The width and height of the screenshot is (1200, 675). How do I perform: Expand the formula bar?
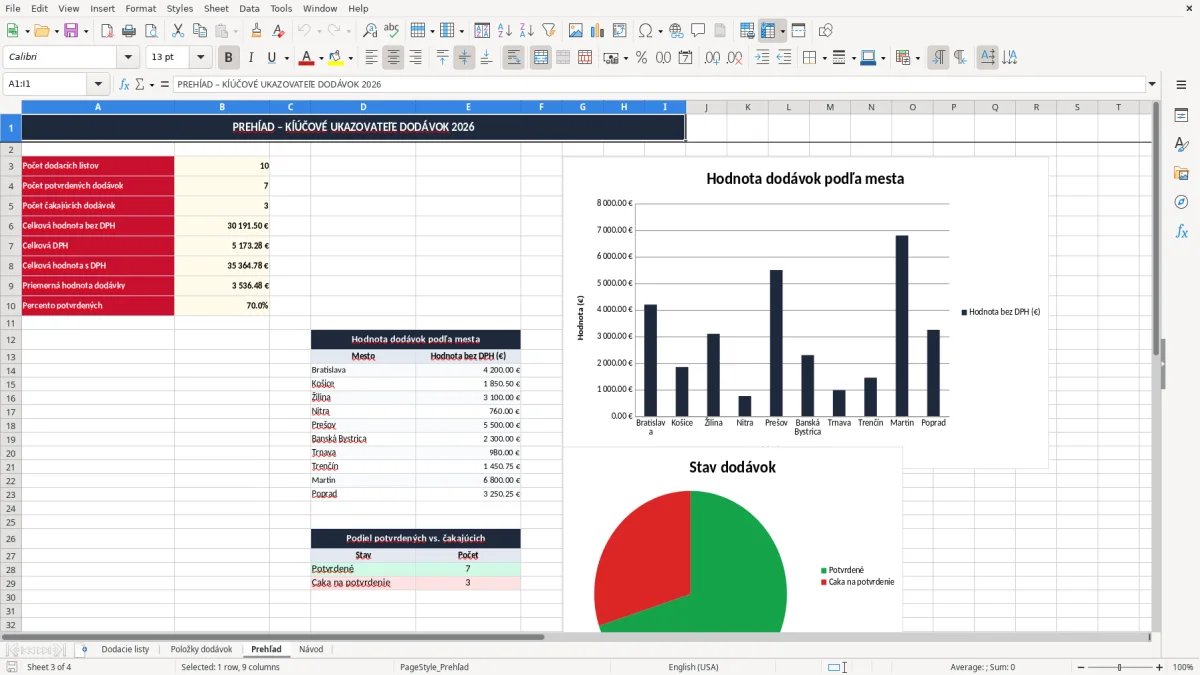click(1152, 85)
